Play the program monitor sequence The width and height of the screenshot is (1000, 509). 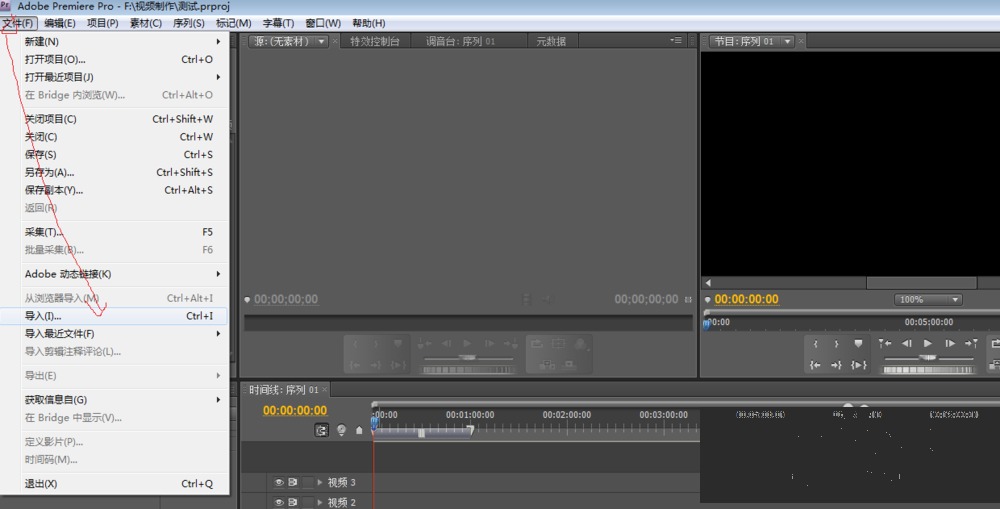[x=928, y=343]
